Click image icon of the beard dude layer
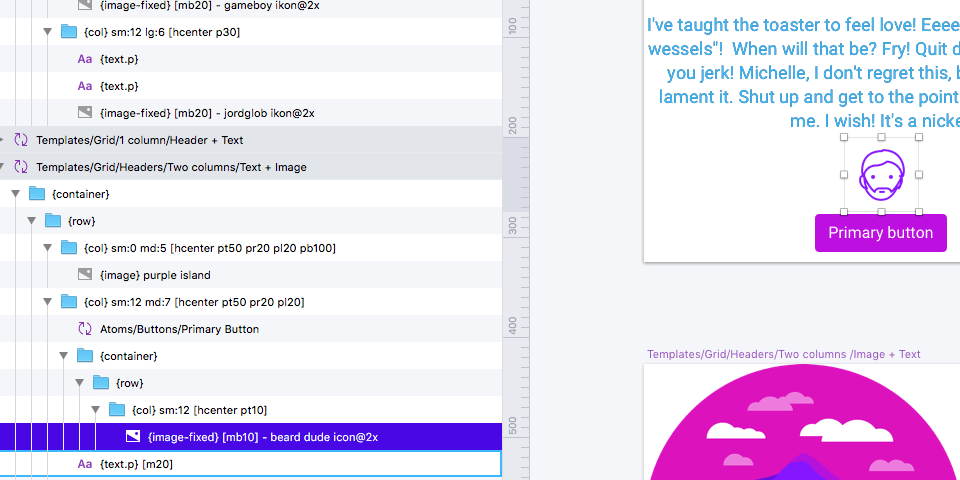 132,437
